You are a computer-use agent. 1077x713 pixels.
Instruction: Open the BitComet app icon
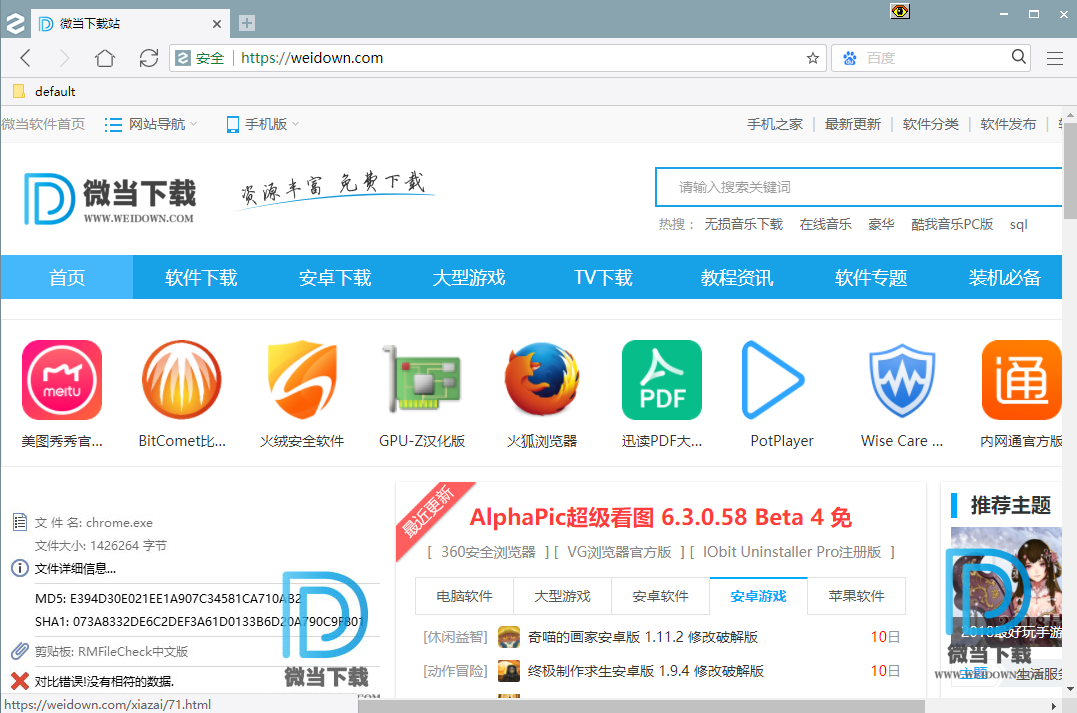181,380
